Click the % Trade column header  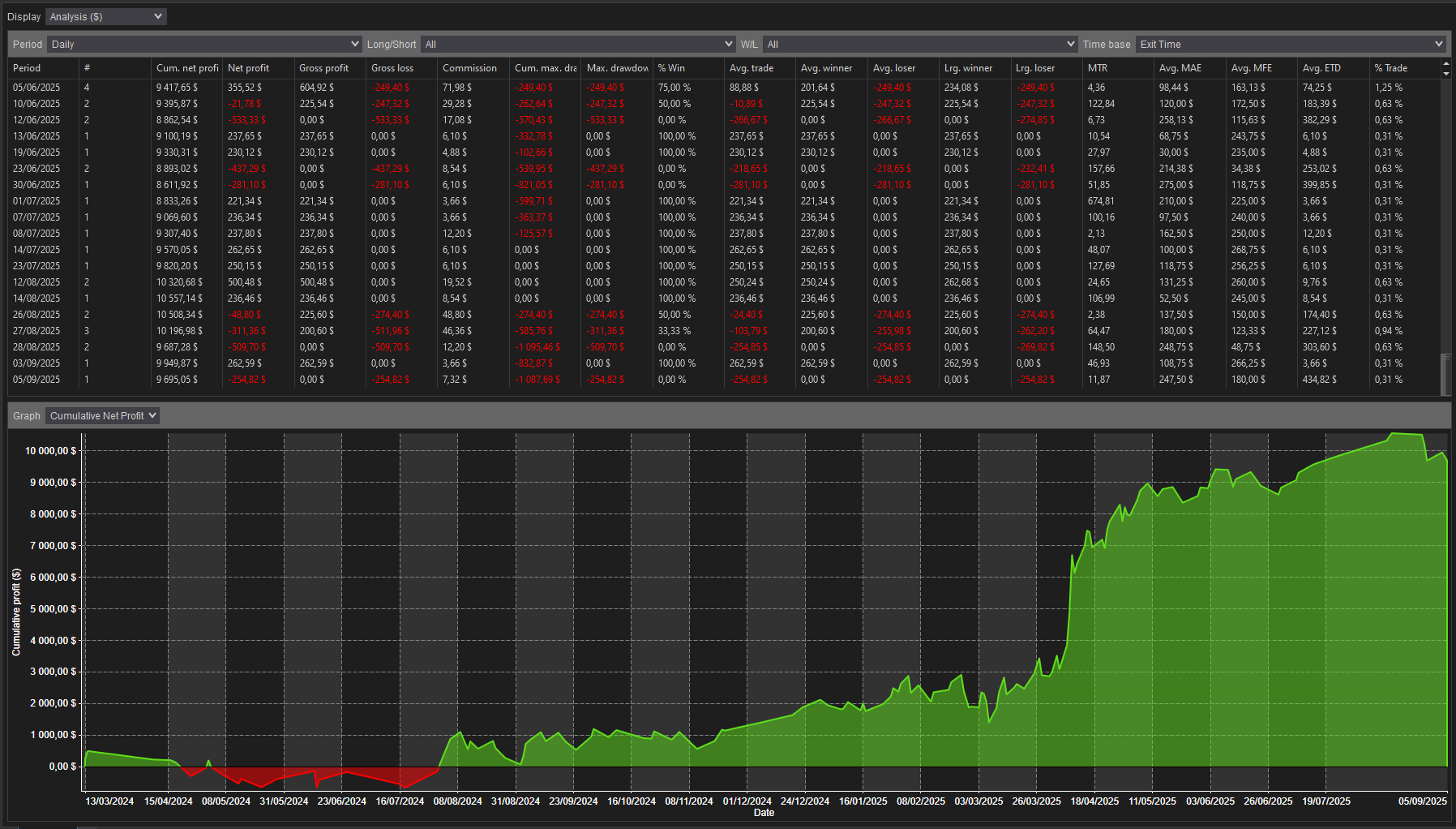tap(1404, 68)
